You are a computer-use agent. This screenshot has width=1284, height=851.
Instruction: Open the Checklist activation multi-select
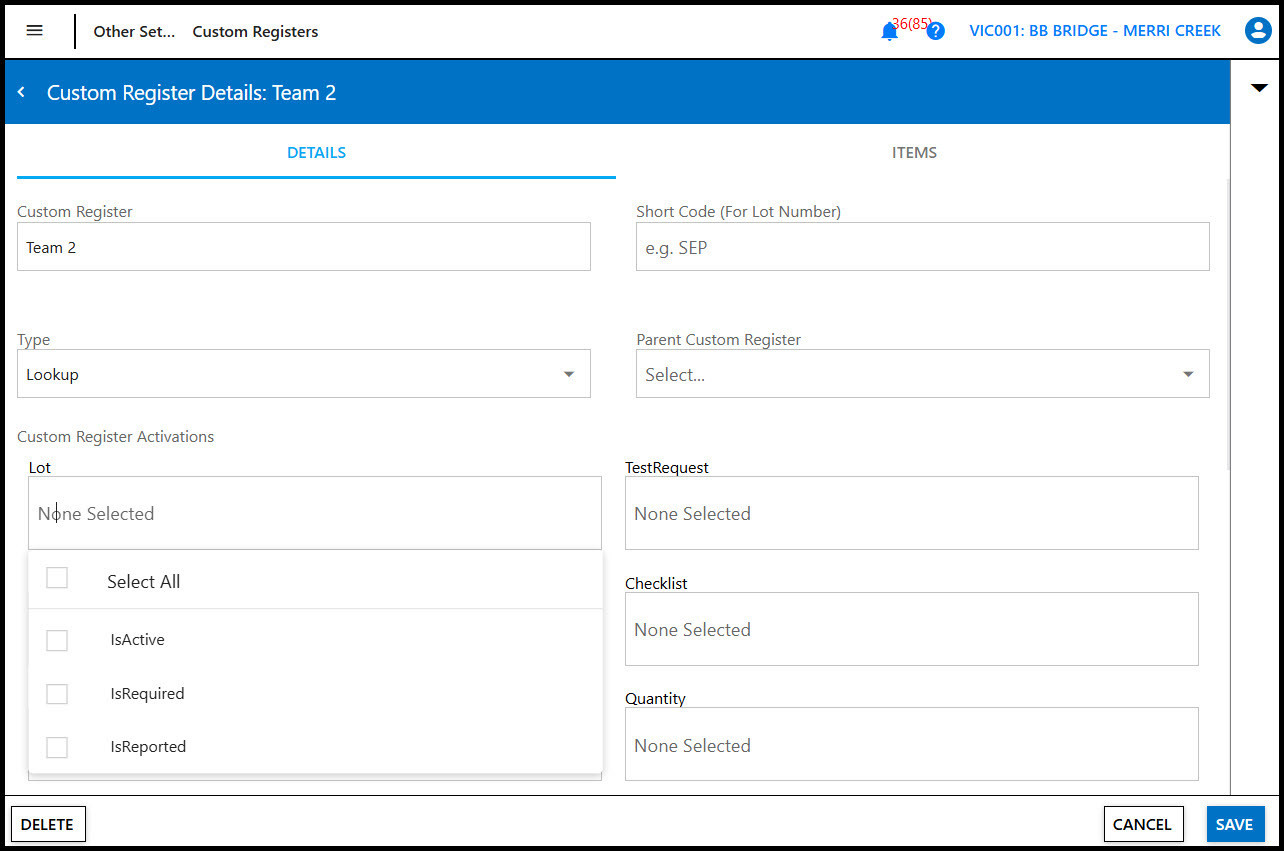912,629
